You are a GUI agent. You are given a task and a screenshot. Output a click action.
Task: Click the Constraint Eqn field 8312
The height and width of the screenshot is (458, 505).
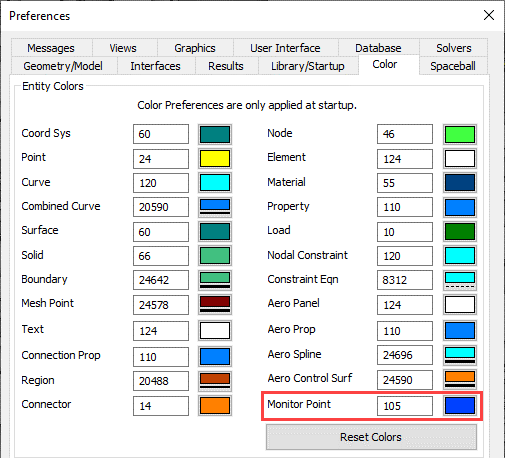click(405, 280)
